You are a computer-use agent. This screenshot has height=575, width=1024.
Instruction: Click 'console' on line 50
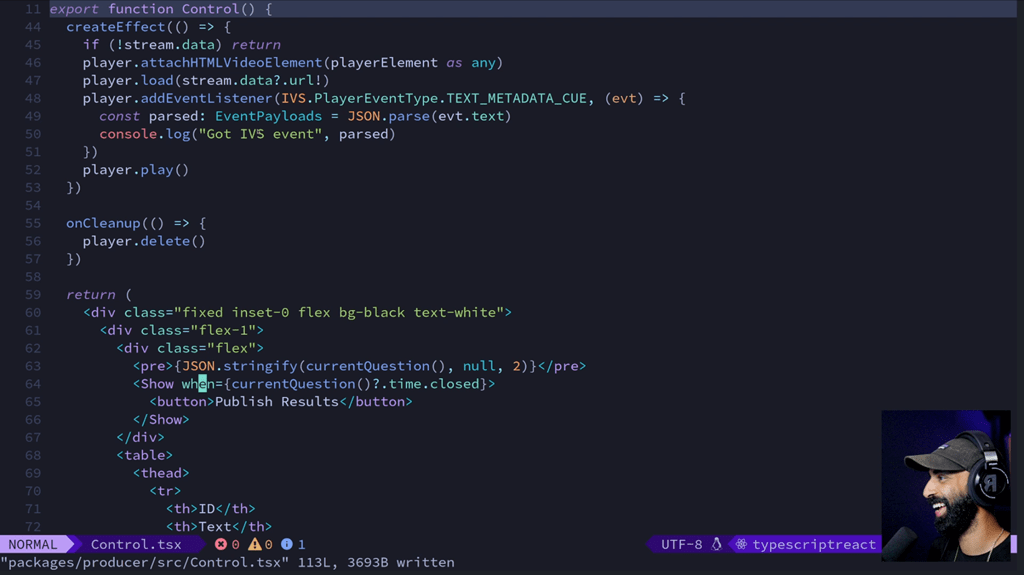pyautogui.click(x=128, y=134)
